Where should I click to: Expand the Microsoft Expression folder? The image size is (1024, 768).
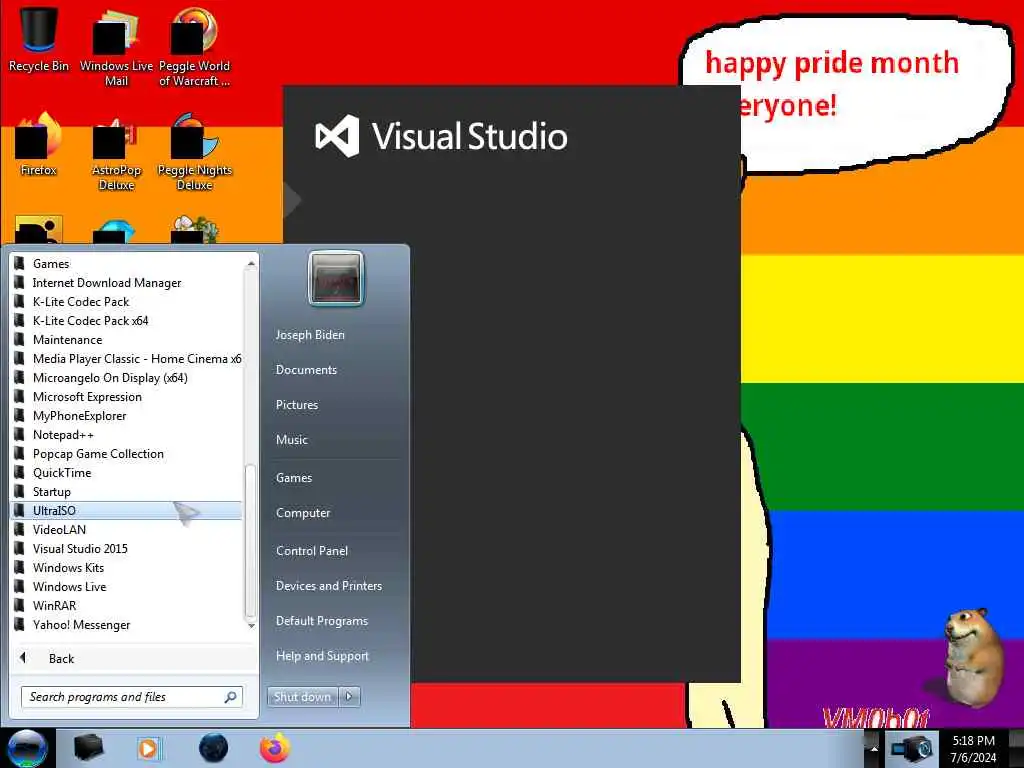click(127, 396)
